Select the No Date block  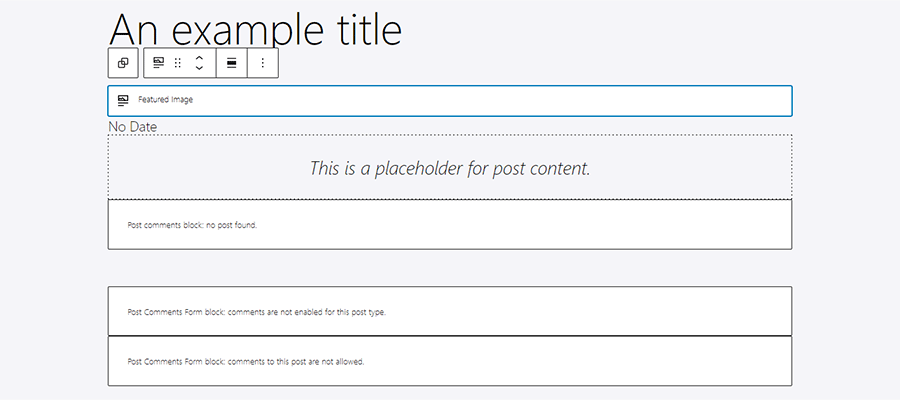coord(132,127)
